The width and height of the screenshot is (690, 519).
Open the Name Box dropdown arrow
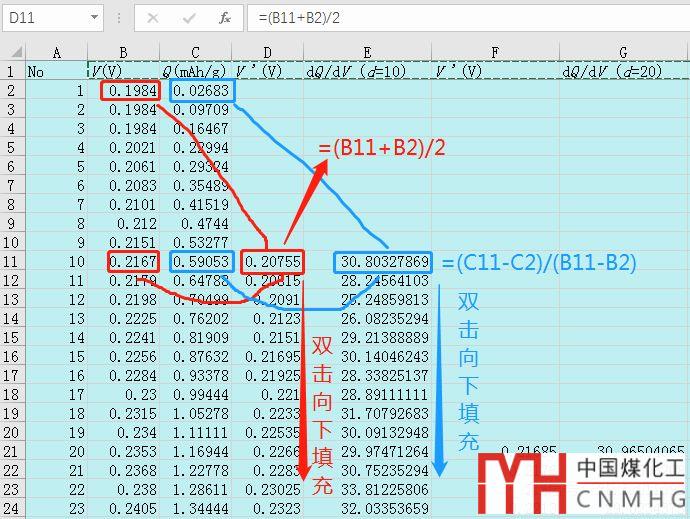pyautogui.click(x=94, y=18)
